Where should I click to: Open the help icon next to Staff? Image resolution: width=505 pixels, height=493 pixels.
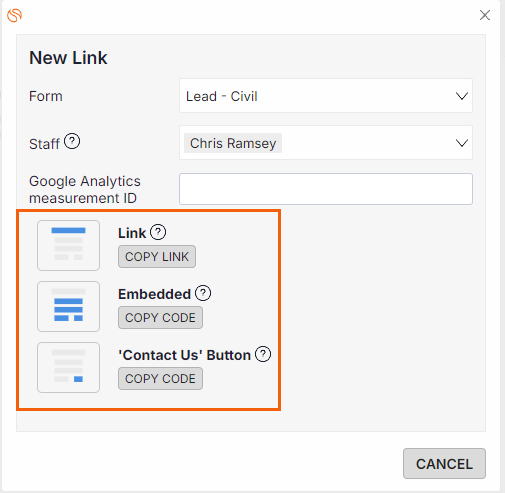[x=72, y=141]
